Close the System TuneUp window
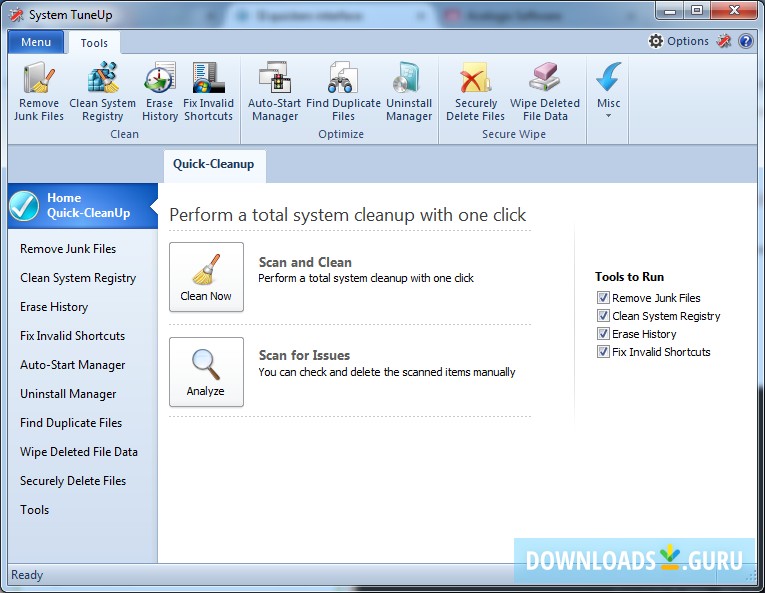The width and height of the screenshot is (765, 593). tap(734, 11)
